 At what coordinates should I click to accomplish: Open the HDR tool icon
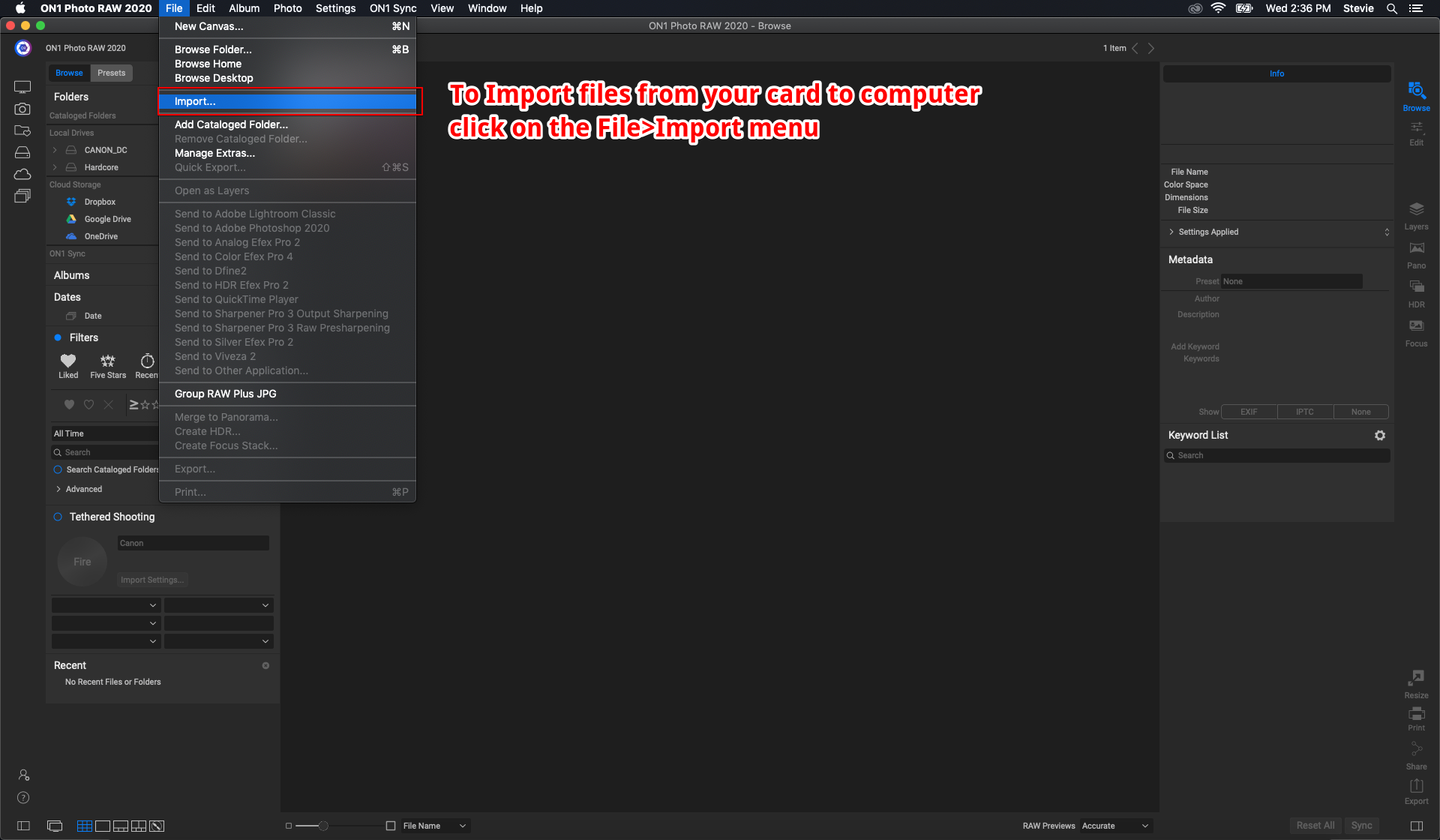click(x=1416, y=287)
